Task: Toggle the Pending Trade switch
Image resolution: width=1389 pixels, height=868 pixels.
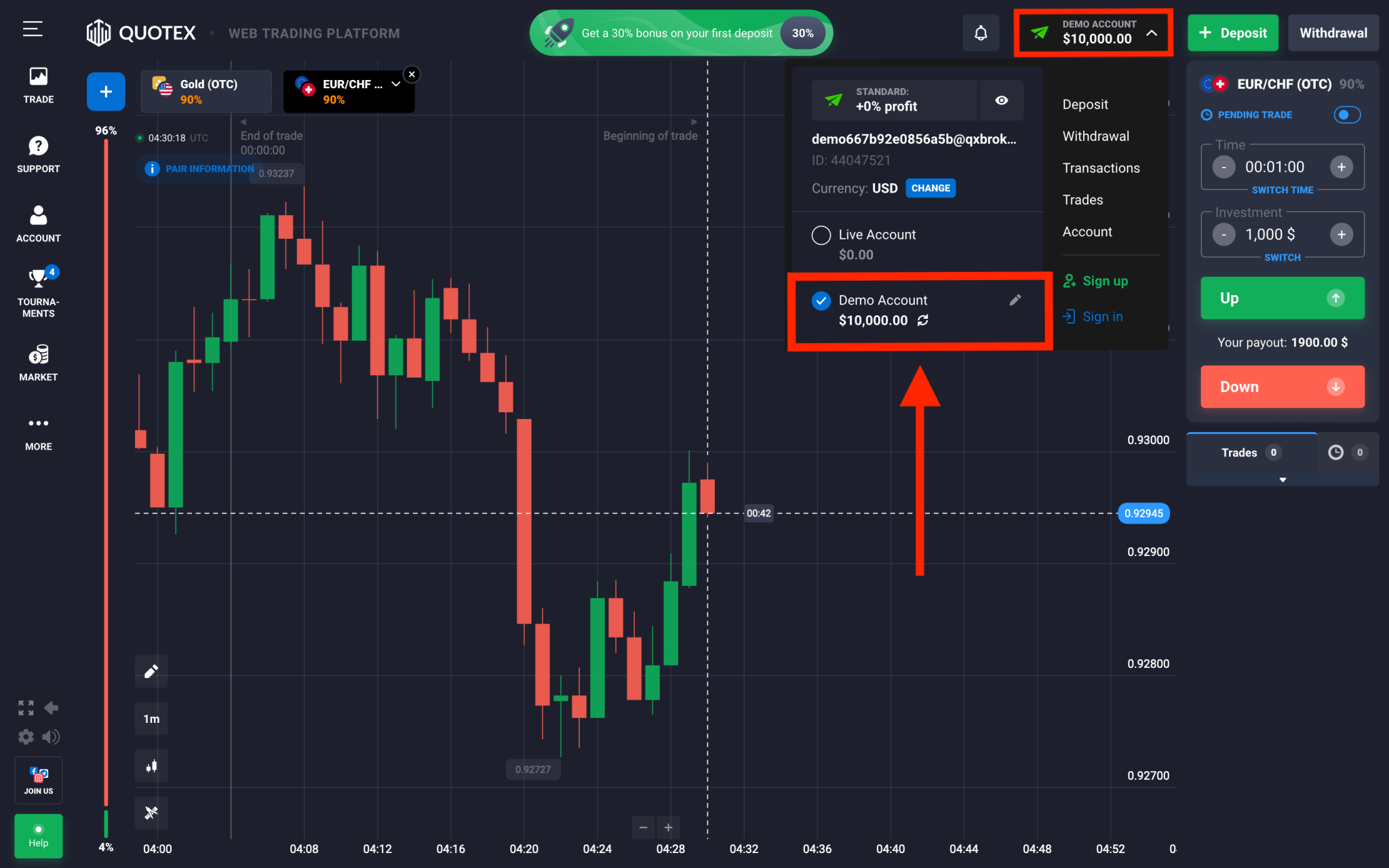Action: (1347, 115)
